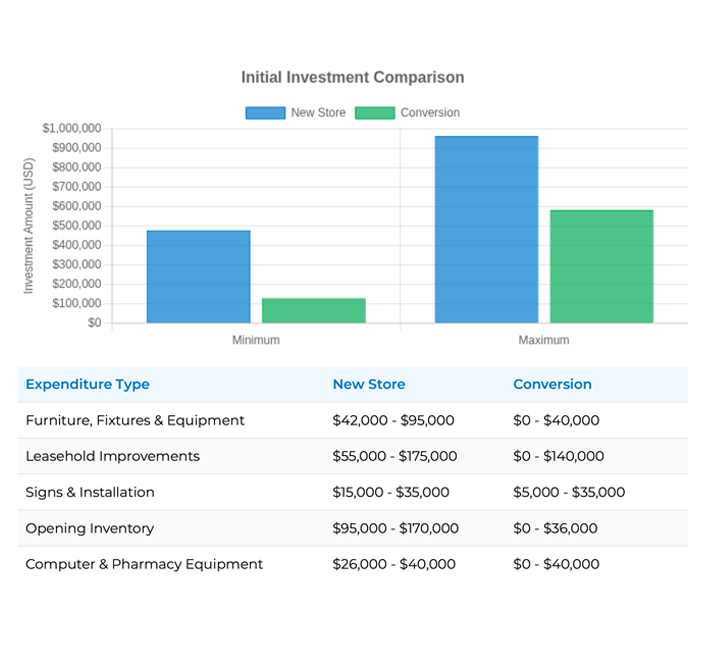Click the Conversion Minimum bar
This screenshot has height=652, width=720.
coord(313,311)
